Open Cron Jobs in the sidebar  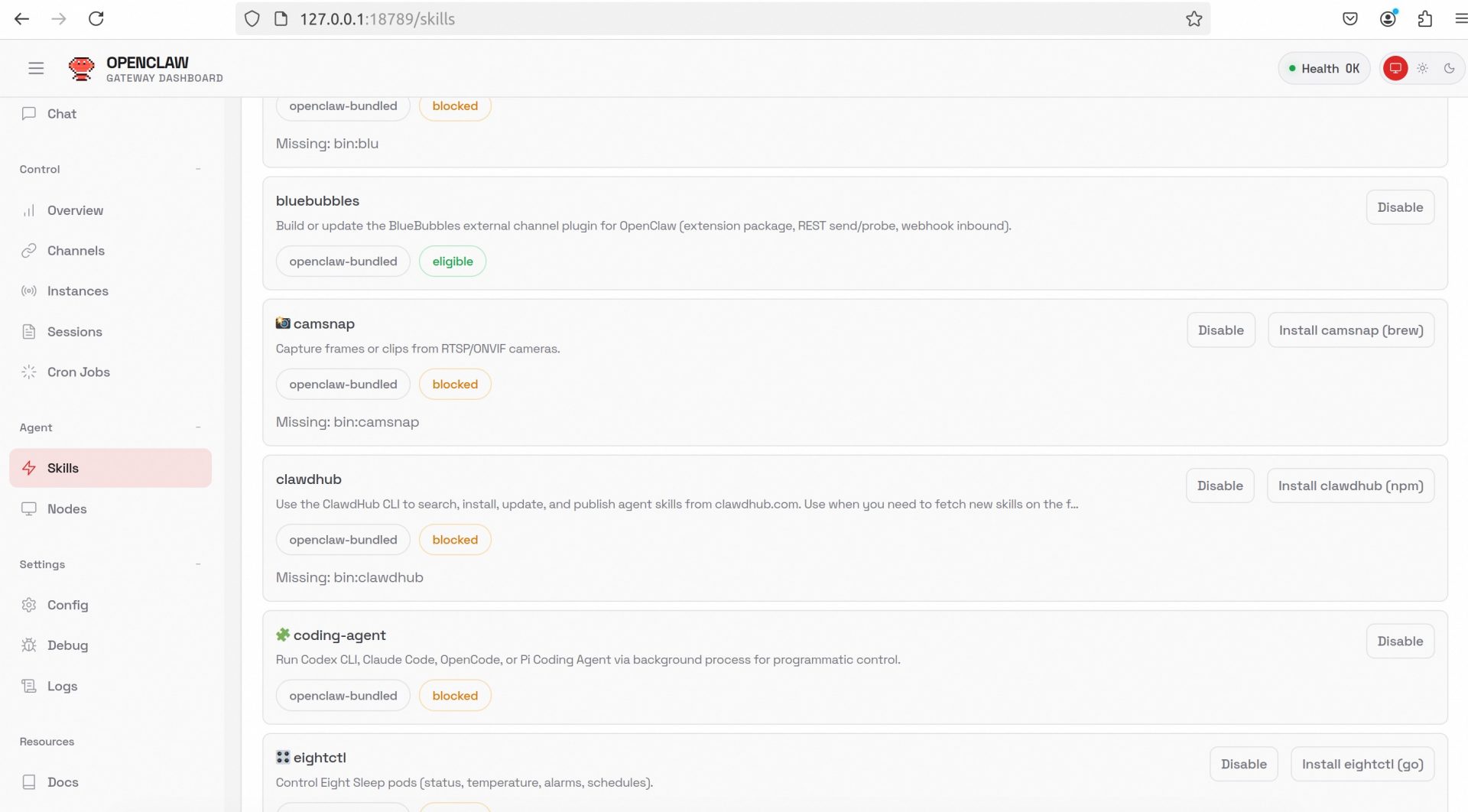pos(78,372)
